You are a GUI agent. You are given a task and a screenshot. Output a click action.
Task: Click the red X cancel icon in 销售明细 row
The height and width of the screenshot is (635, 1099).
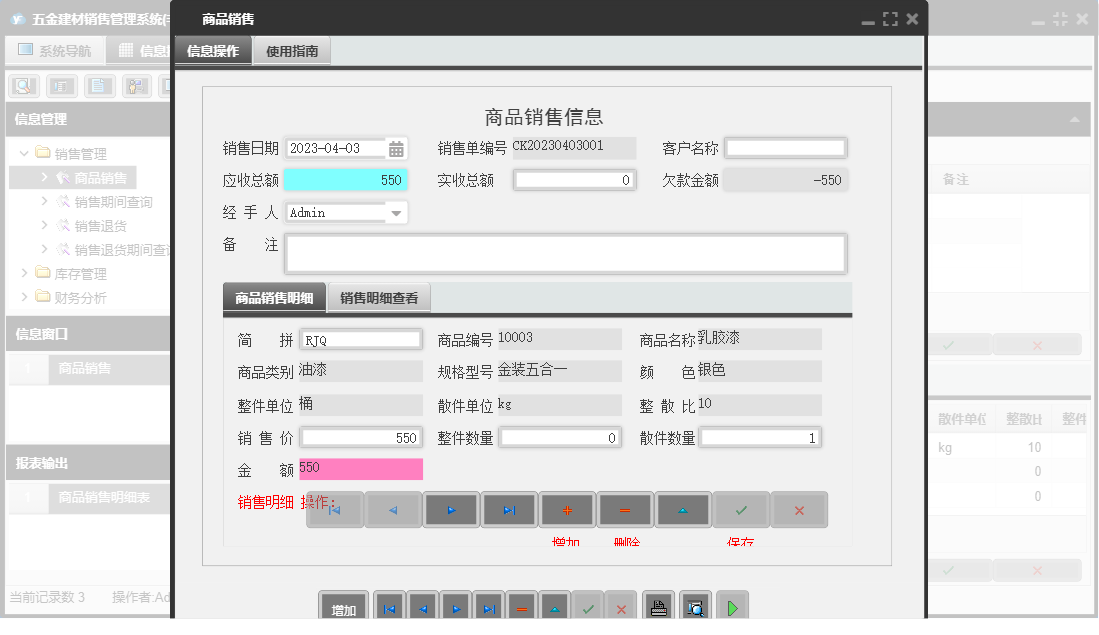[x=798, y=509]
